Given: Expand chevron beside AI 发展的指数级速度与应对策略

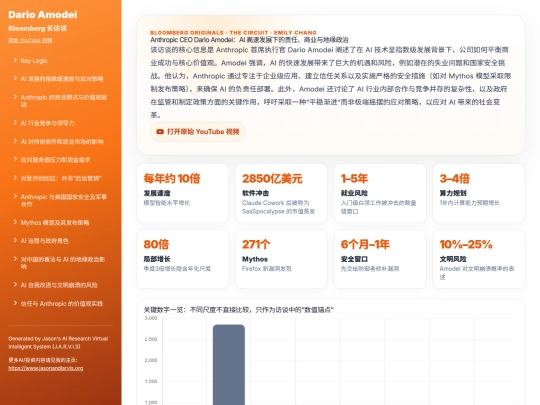Looking at the screenshot, I should (x=15, y=79).
